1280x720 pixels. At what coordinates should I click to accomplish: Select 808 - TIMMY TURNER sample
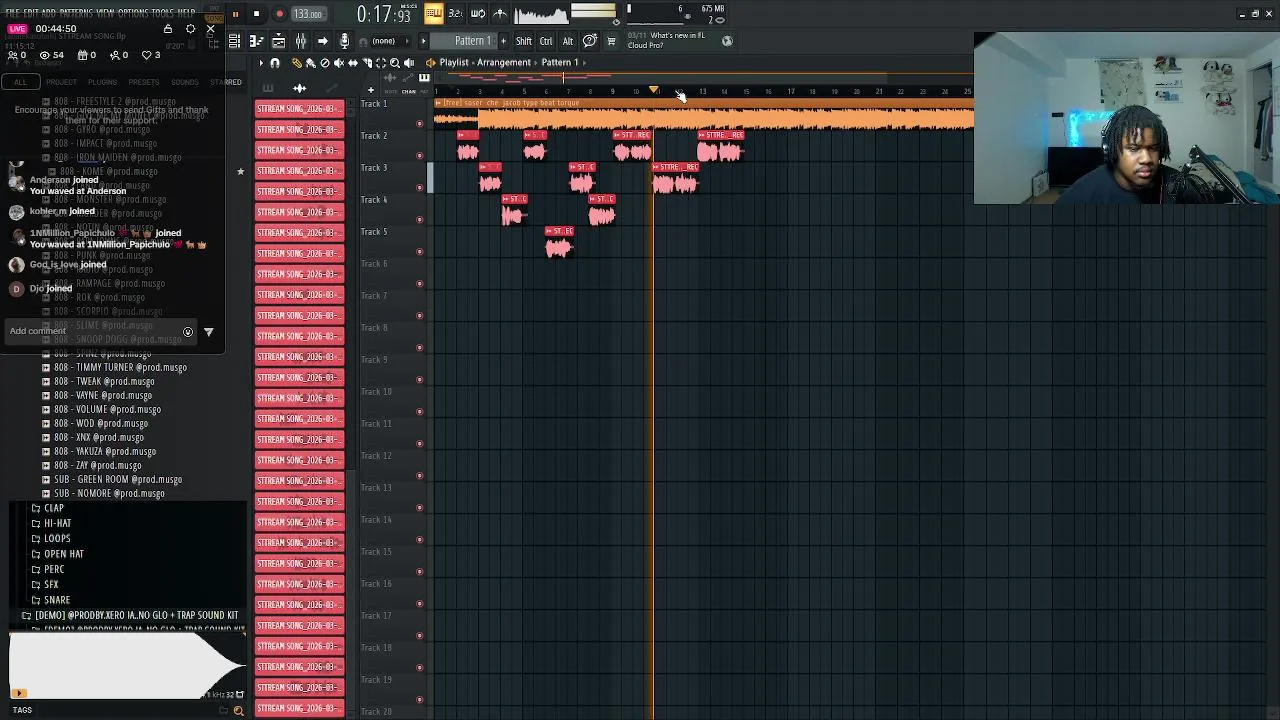pos(120,367)
